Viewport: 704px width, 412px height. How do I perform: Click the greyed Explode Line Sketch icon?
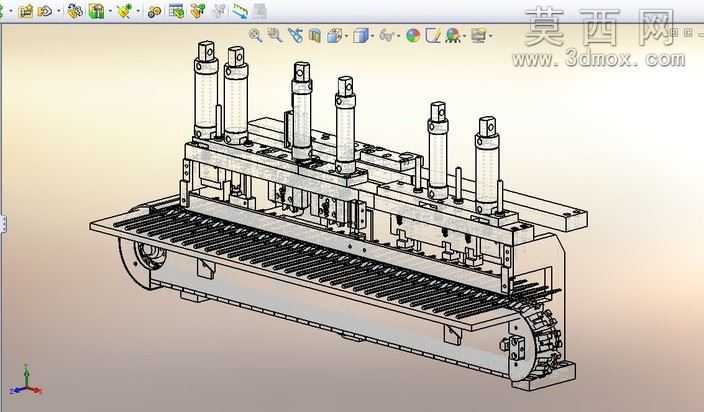pos(219,11)
